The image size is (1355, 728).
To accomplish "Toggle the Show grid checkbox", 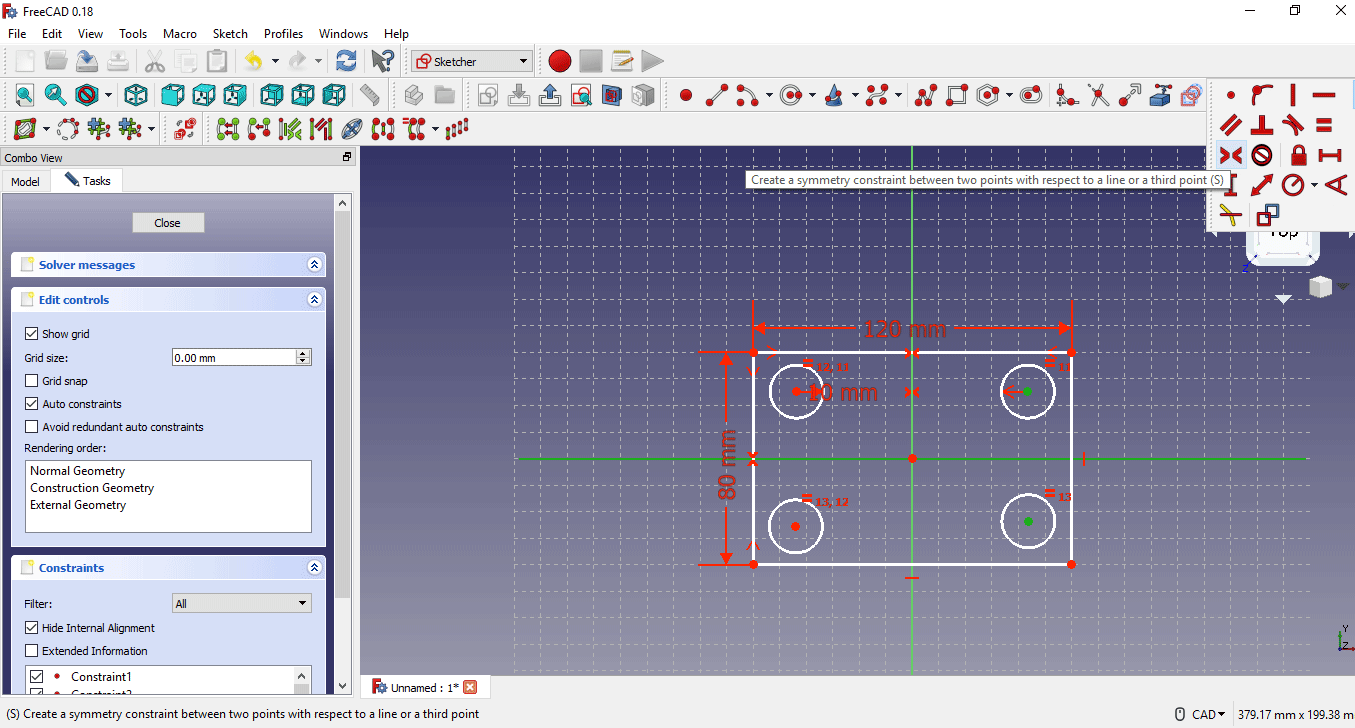I will pos(31,334).
